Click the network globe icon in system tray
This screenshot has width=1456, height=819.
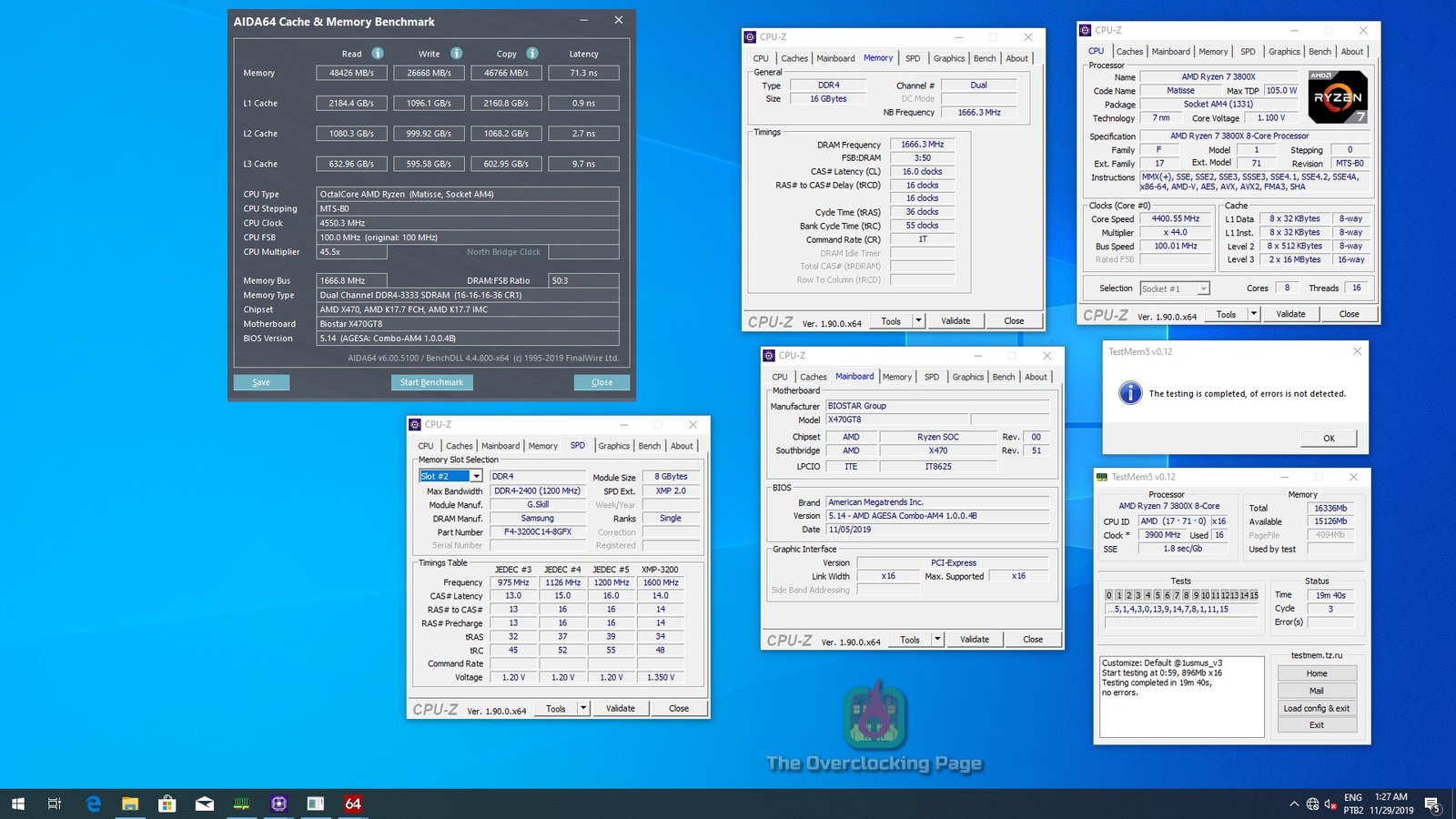[1312, 804]
